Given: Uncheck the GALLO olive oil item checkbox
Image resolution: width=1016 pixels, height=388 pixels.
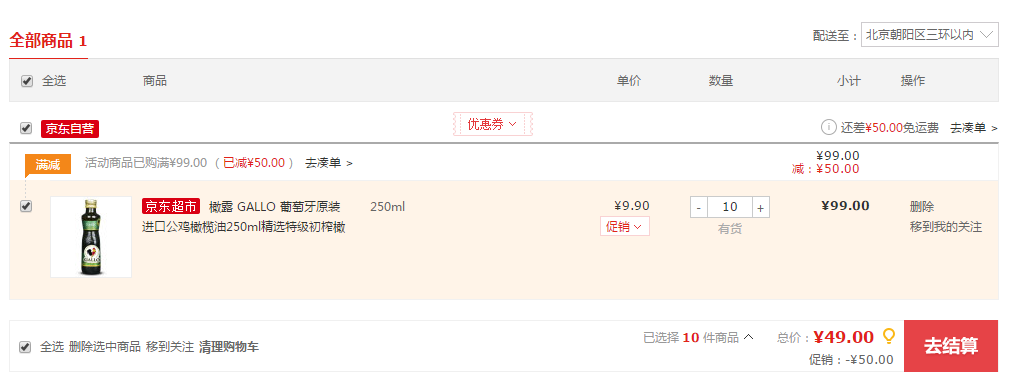Looking at the screenshot, I should pos(26,206).
